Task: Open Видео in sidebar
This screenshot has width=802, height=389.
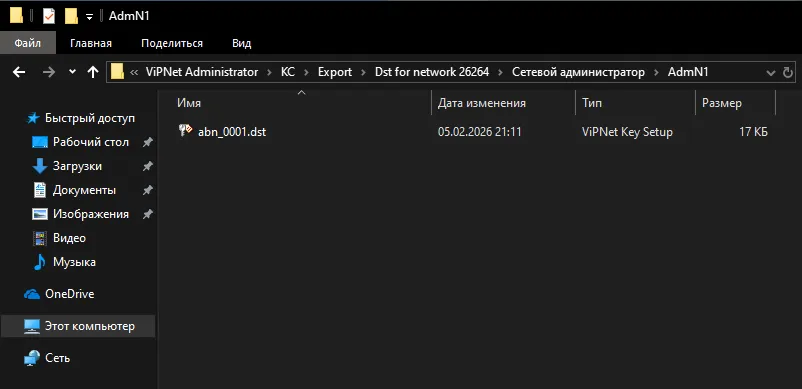Action: tap(69, 238)
